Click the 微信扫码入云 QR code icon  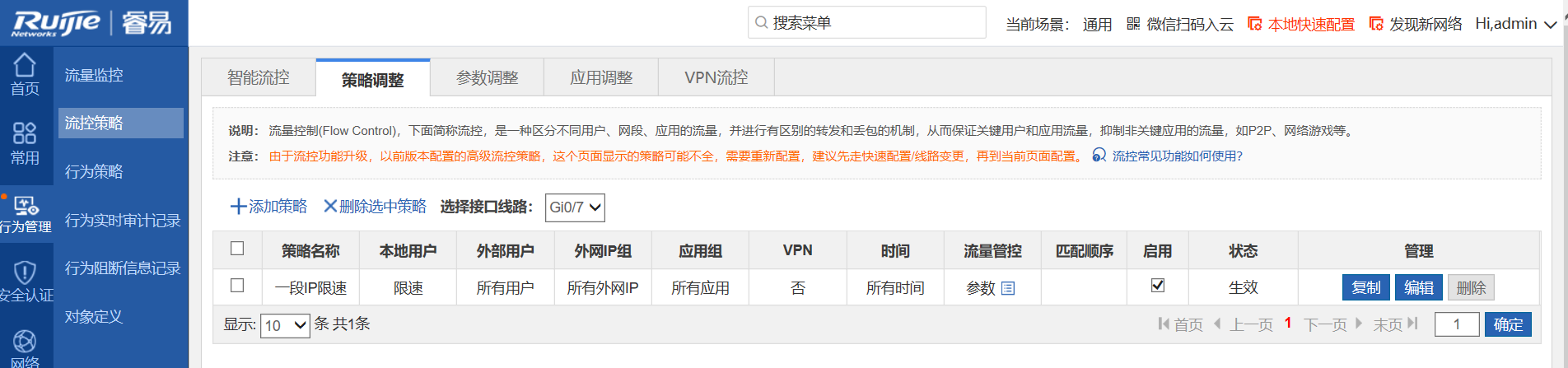pyautogui.click(x=1133, y=24)
